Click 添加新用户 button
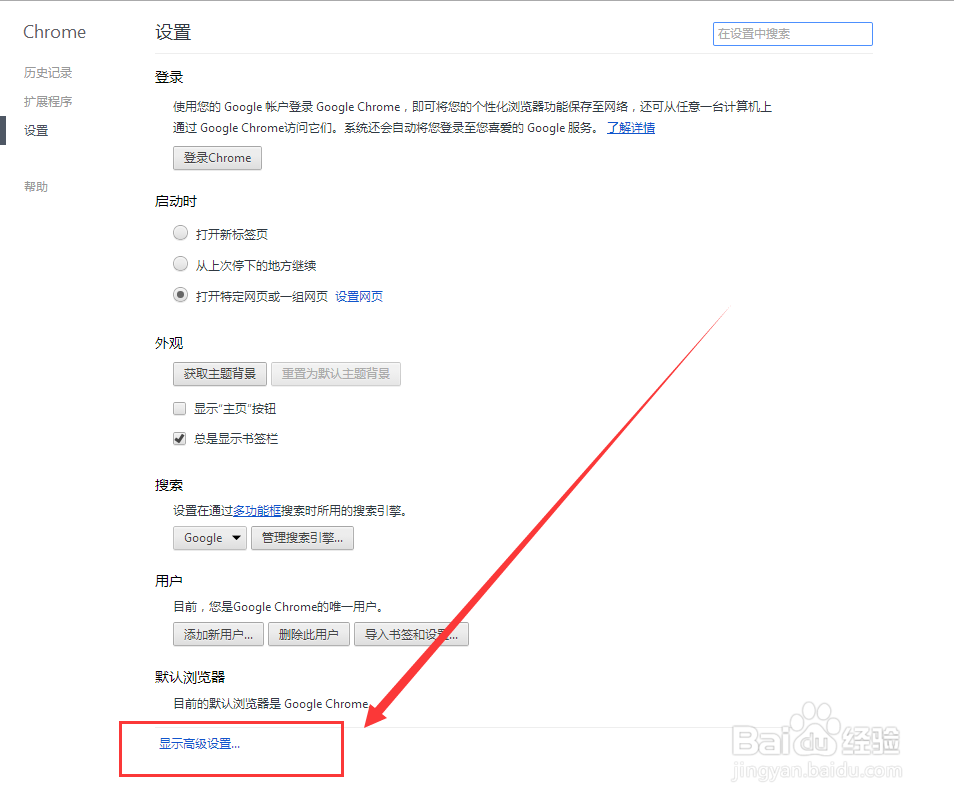The image size is (954, 804). click(x=217, y=633)
